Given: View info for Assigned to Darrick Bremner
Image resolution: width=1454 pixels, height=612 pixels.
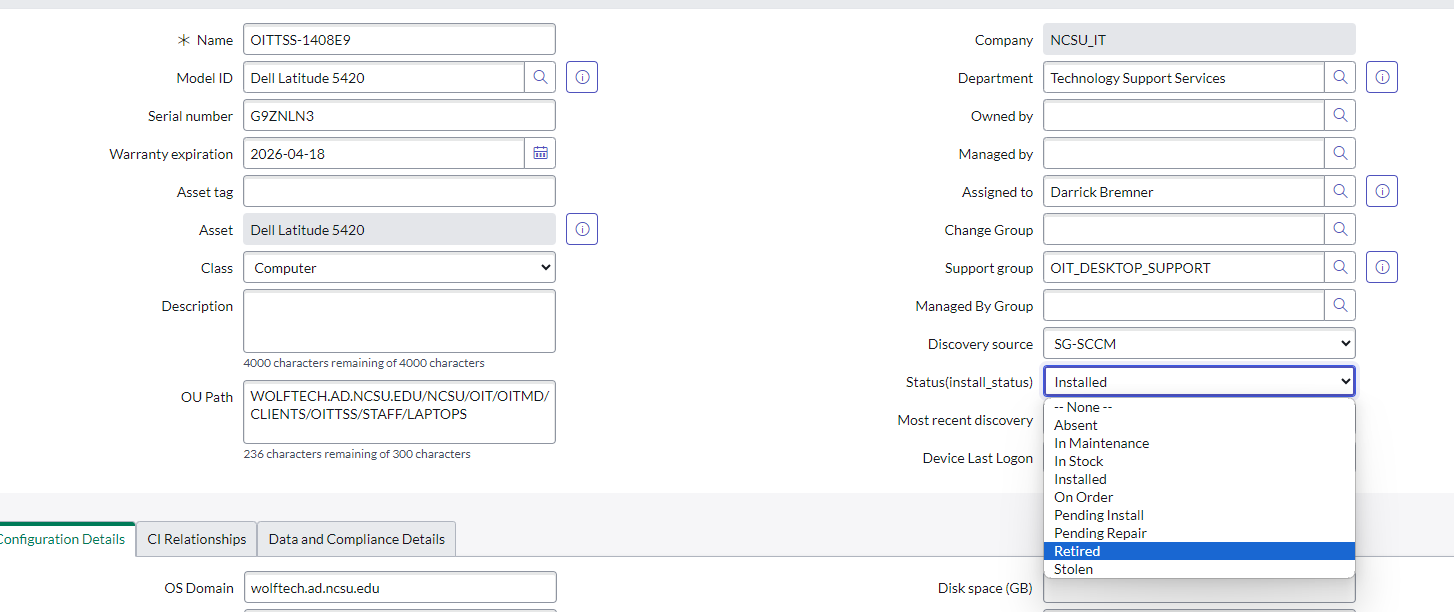Looking at the screenshot, I should (1381, 191).
